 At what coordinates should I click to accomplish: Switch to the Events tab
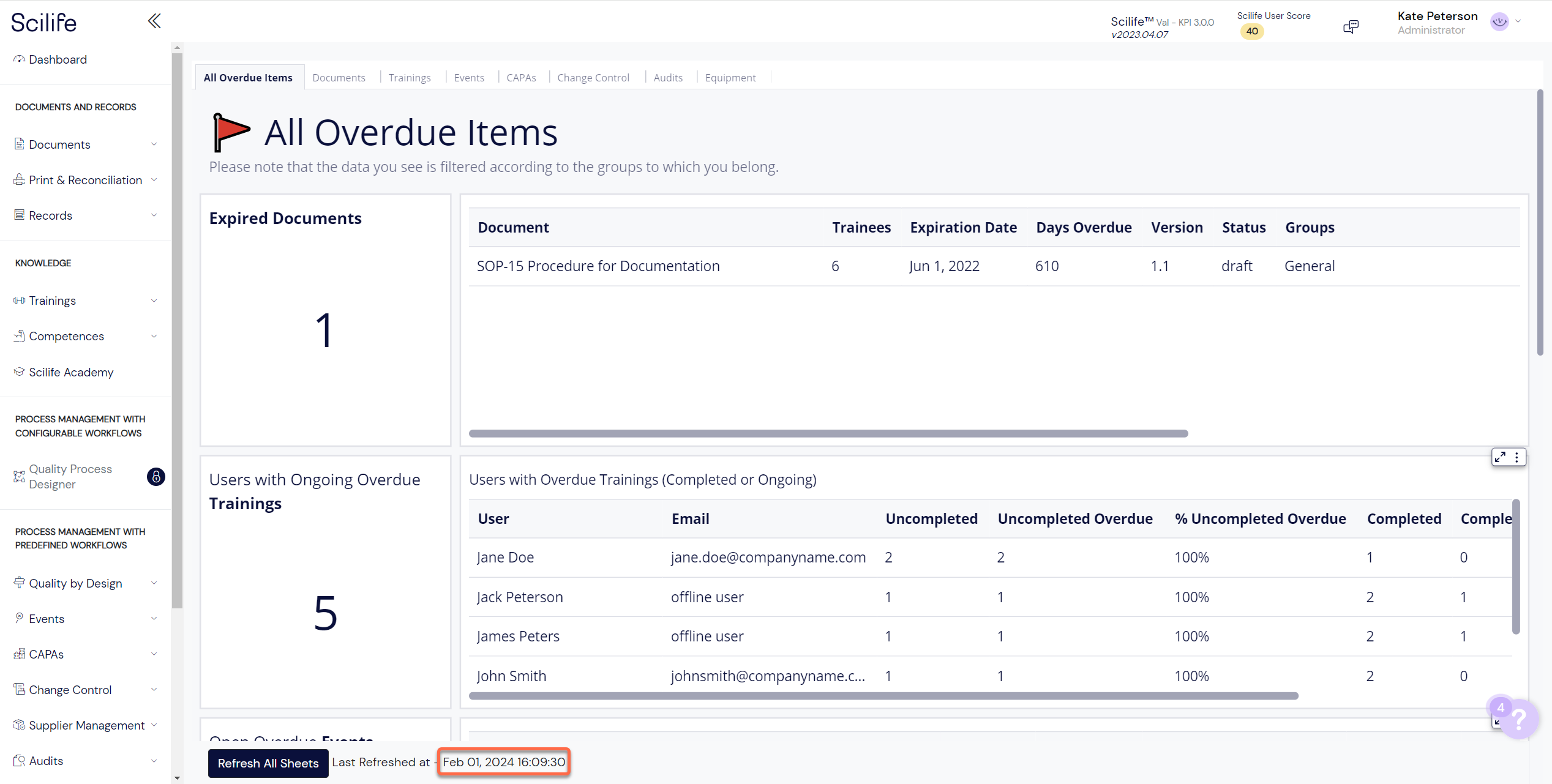coord(469,78)
